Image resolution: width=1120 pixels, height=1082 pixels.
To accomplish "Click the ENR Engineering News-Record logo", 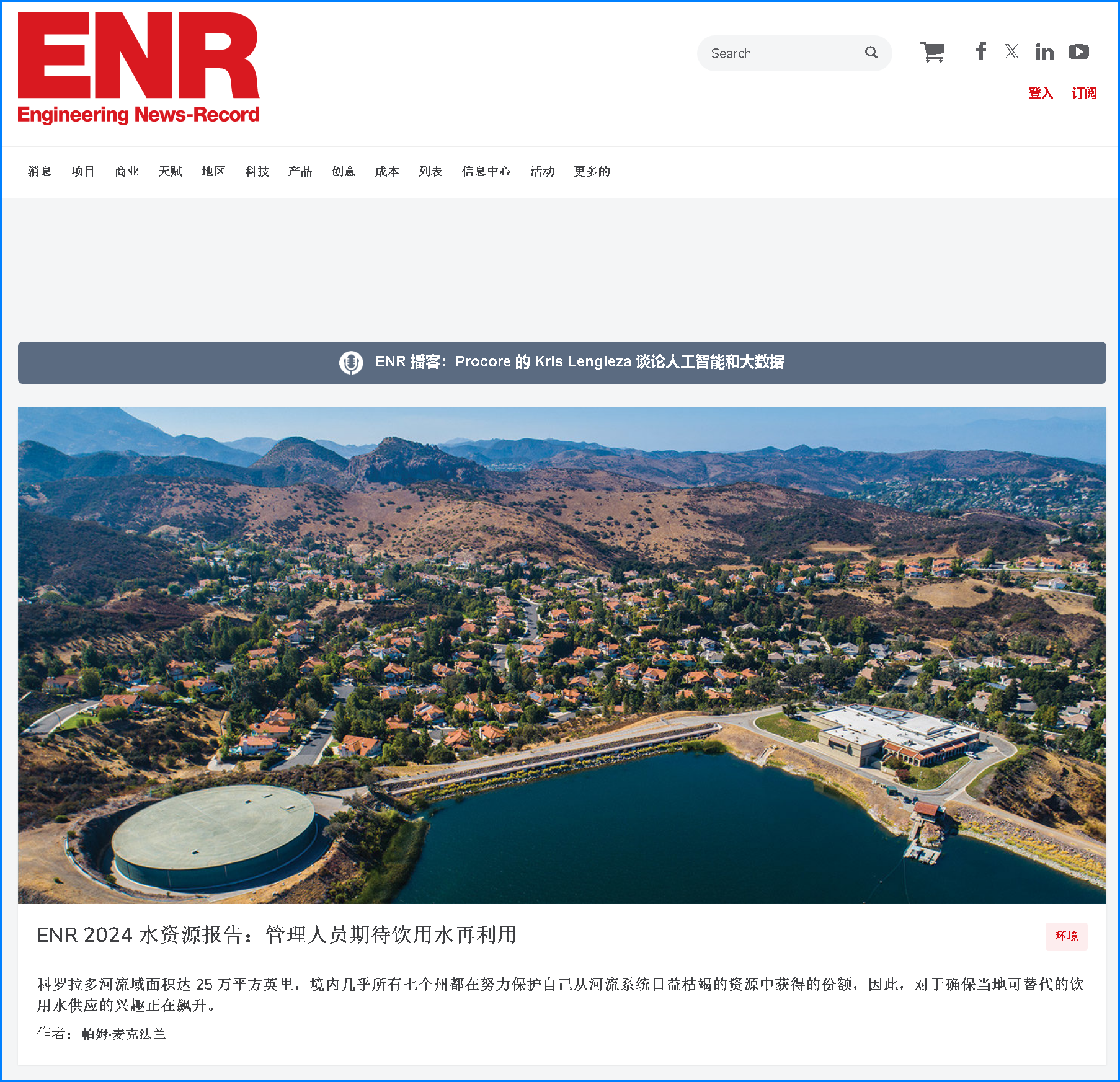I will (138, 68).
